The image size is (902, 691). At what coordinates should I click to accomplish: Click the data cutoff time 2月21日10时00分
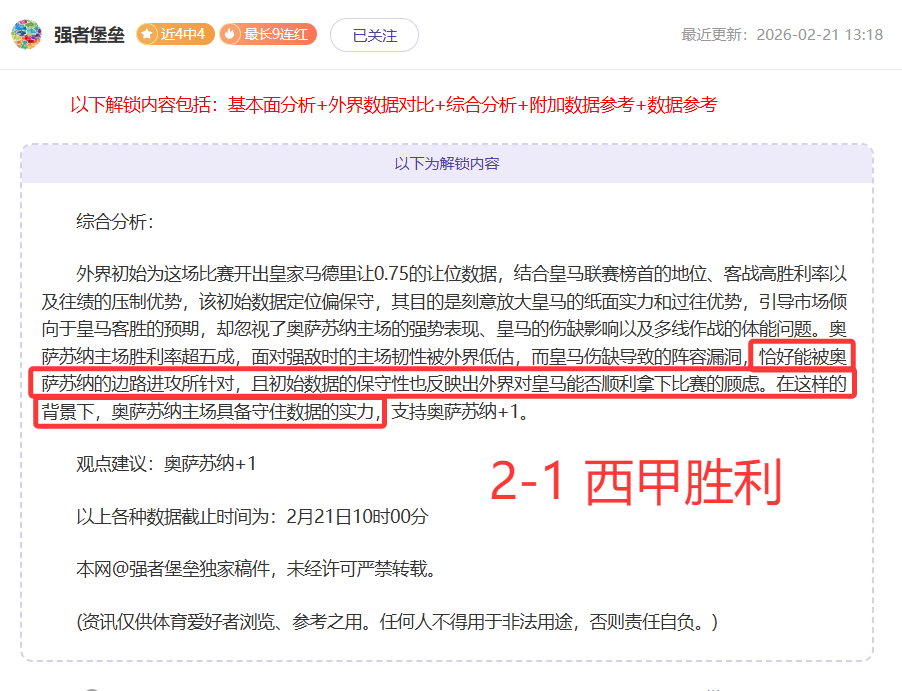(x=357, y=517)
